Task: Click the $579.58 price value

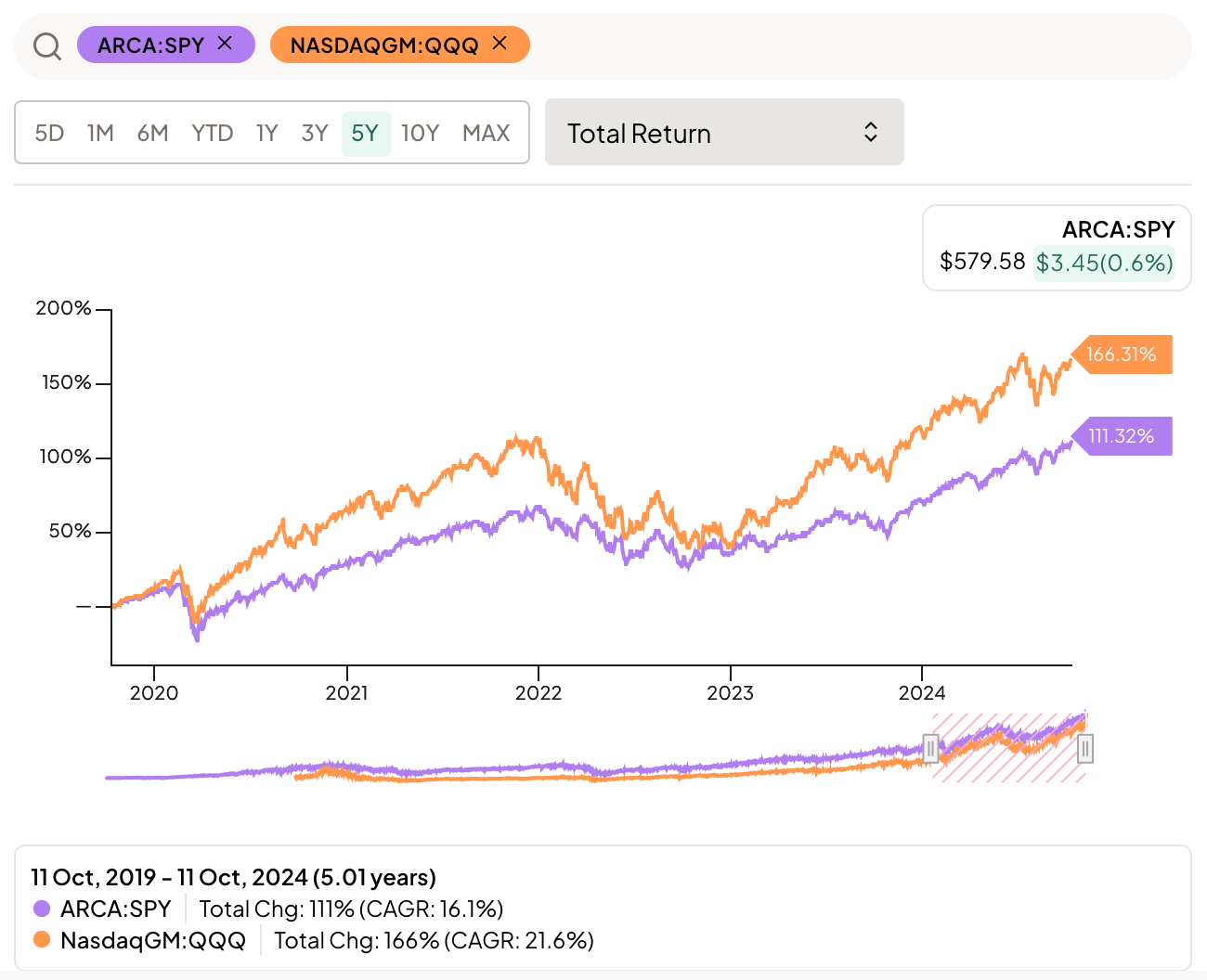Action: coord(982,261)
